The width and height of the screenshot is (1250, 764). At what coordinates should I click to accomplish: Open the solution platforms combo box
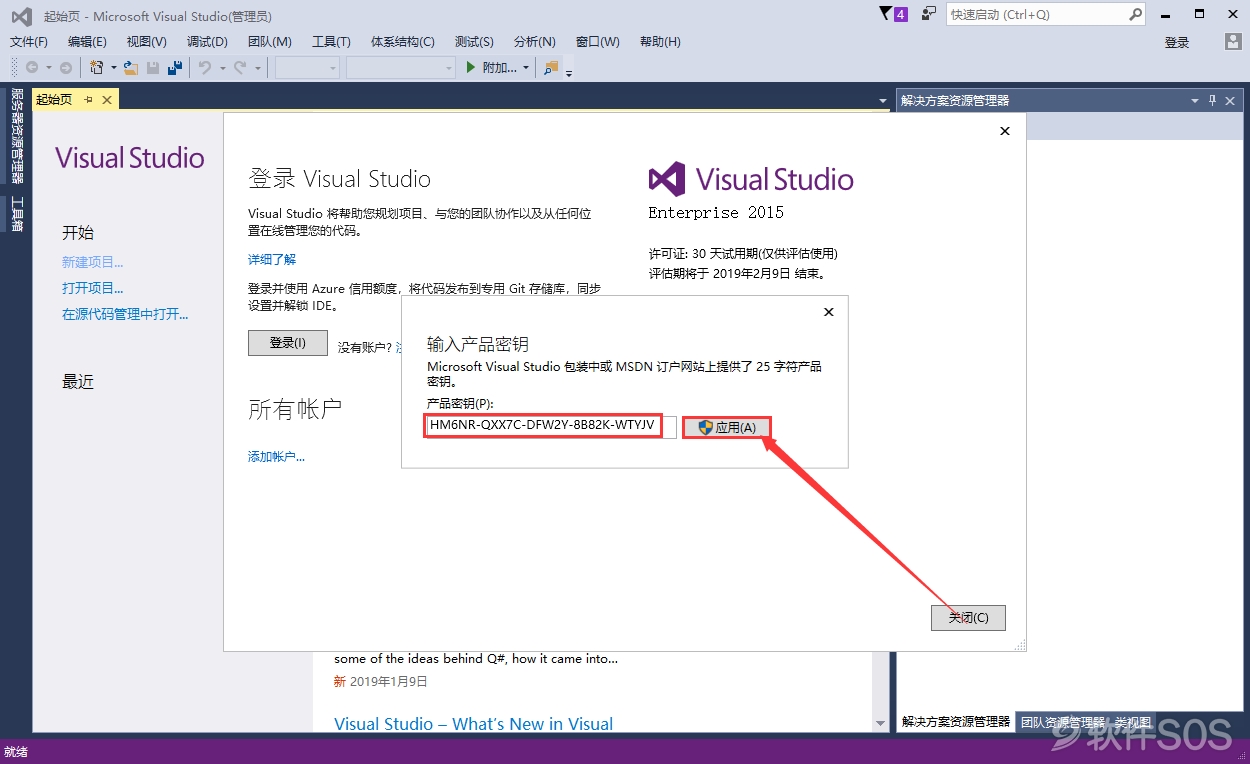(x=401, y=68)
